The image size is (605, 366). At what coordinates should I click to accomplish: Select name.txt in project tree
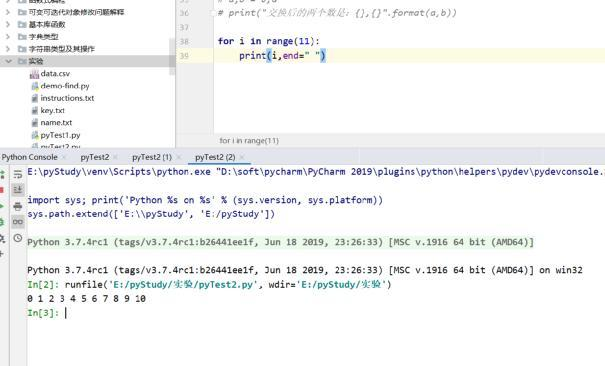pos(56,123)
